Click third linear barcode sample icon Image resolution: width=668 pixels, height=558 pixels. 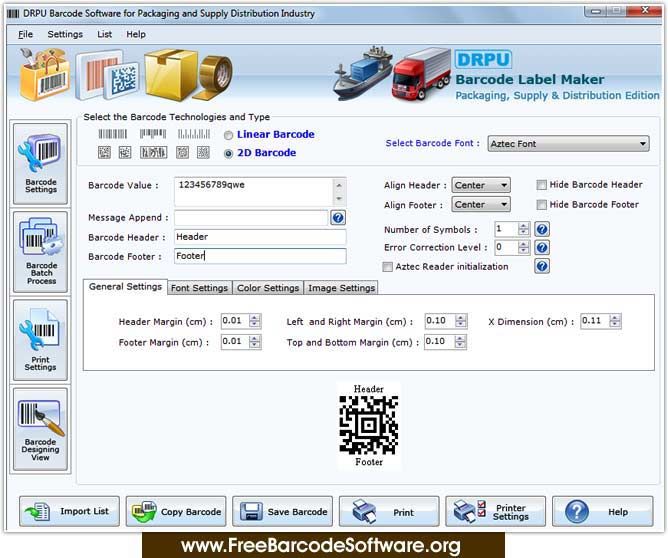[x=194, y=134]
